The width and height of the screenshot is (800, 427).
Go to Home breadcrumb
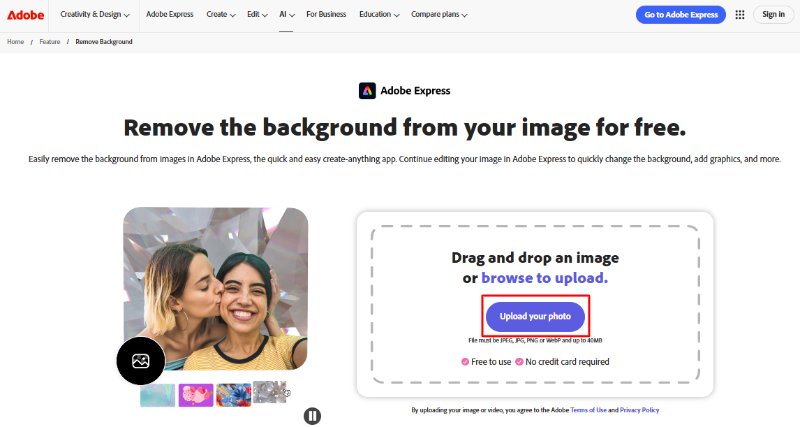click(15, 42)
